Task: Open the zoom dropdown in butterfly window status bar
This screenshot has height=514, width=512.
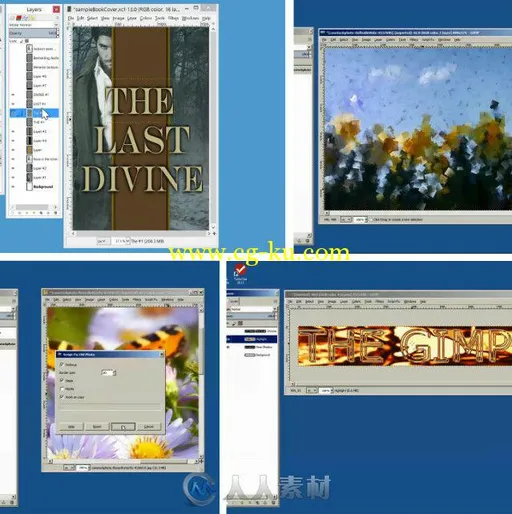Action: coord(83,468)
